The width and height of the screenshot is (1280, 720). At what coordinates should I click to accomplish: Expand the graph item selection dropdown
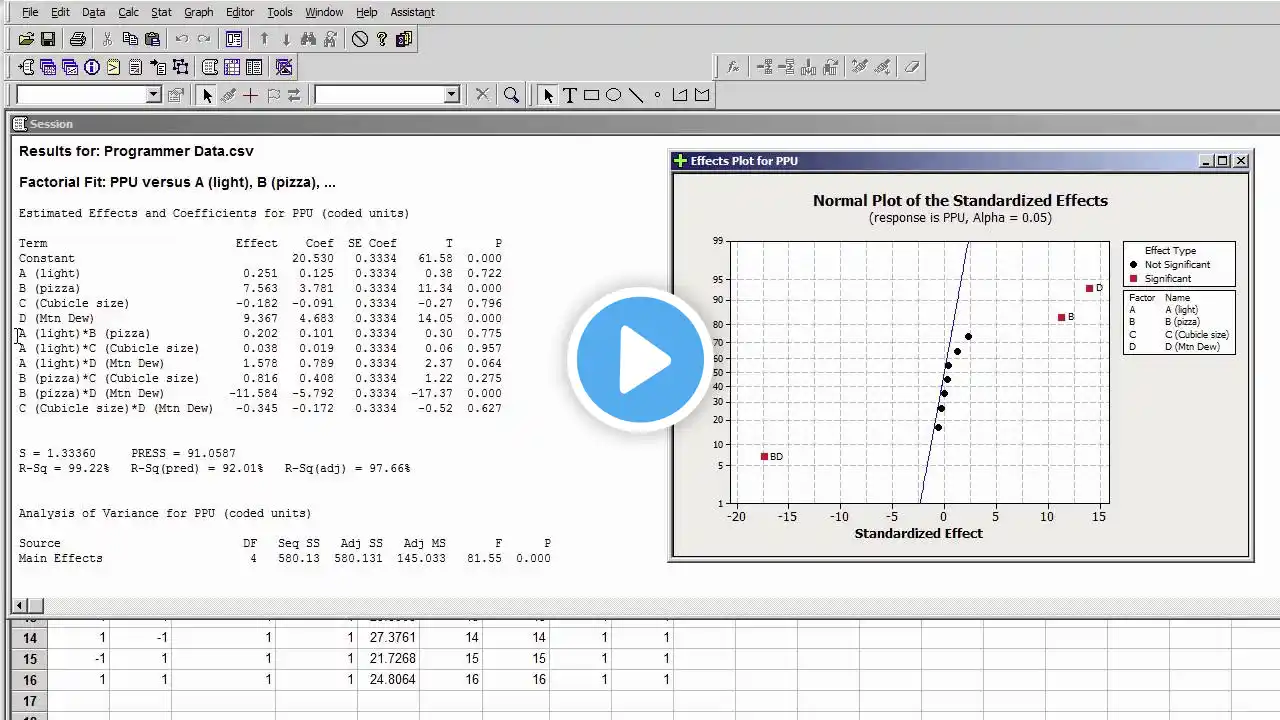[x=153, y=95]
